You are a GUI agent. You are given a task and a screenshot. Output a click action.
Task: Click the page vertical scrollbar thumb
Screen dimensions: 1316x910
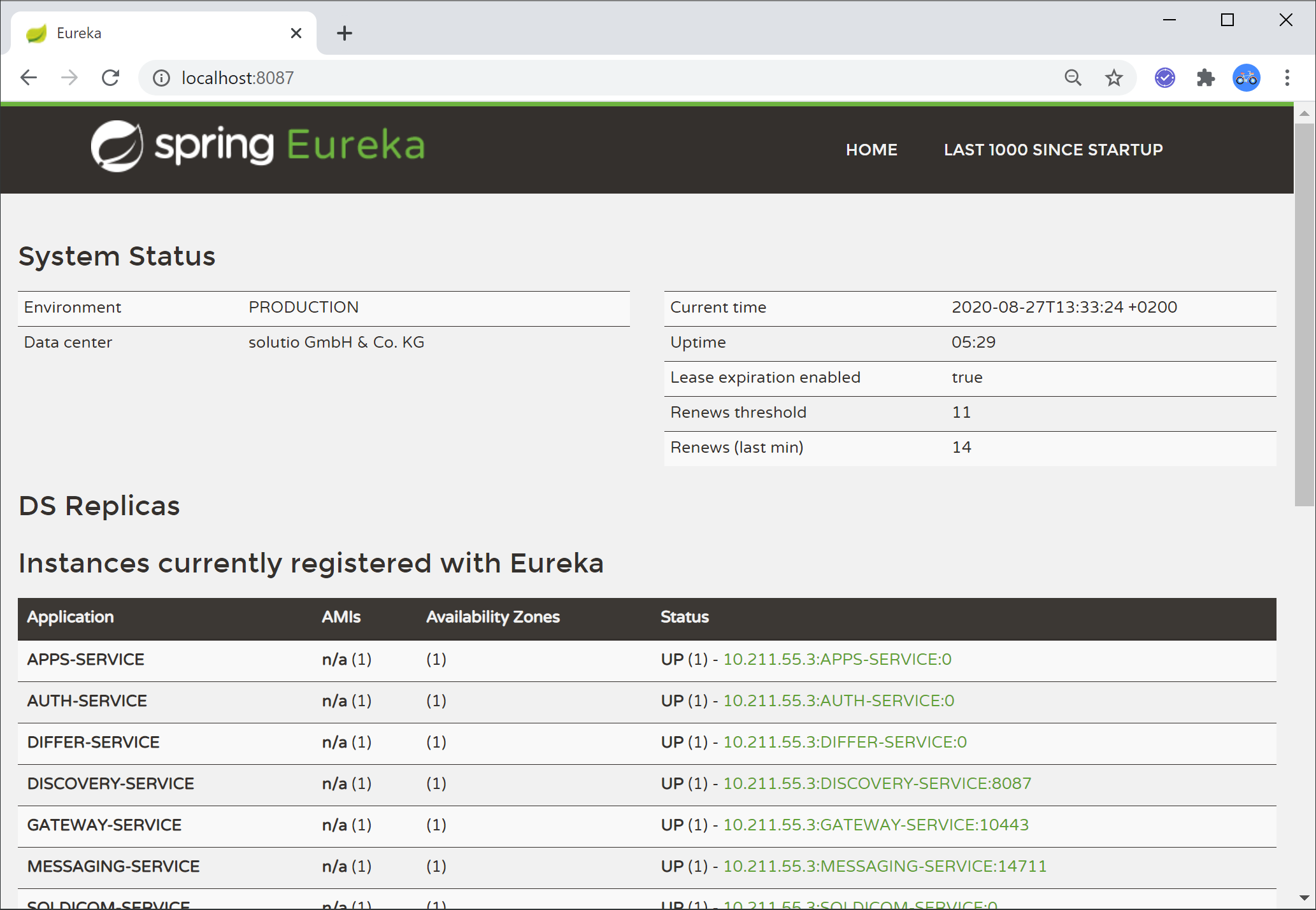click(x=1305, y=315)
